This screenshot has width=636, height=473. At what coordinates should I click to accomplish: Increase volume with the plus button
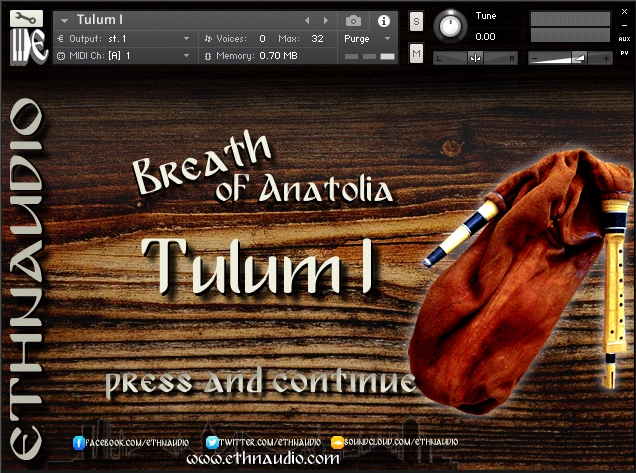[x=606, y=59]
